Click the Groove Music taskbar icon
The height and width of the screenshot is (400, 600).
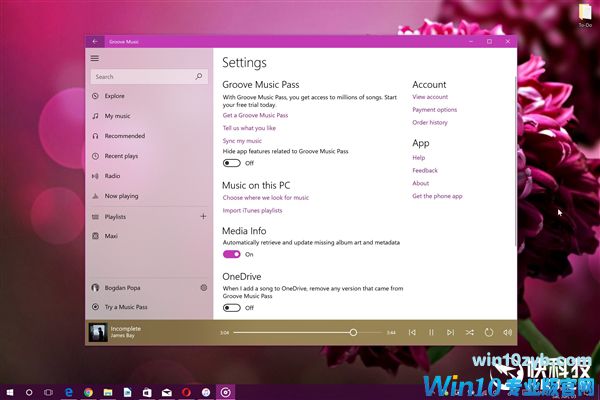(x=225, y=392)
